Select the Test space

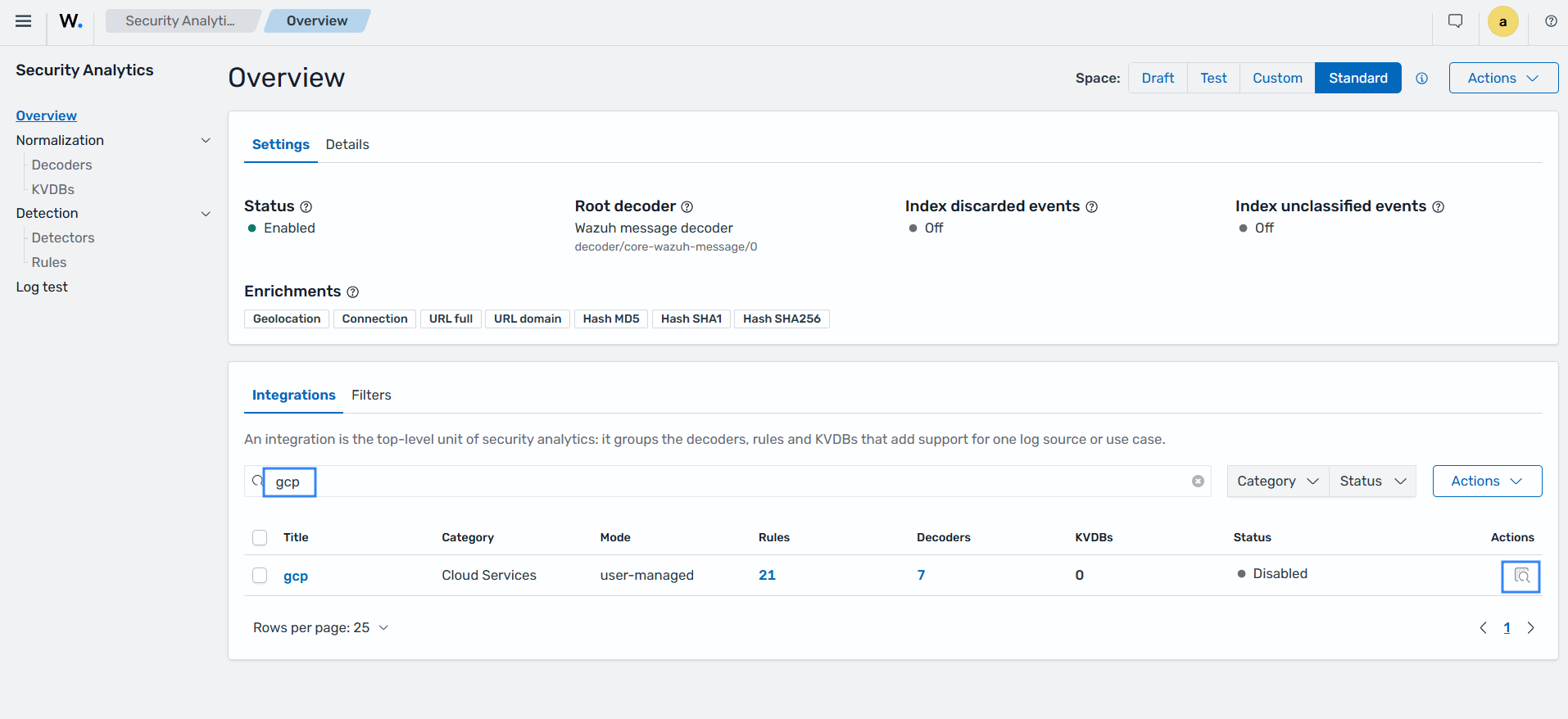point(1213,78)
